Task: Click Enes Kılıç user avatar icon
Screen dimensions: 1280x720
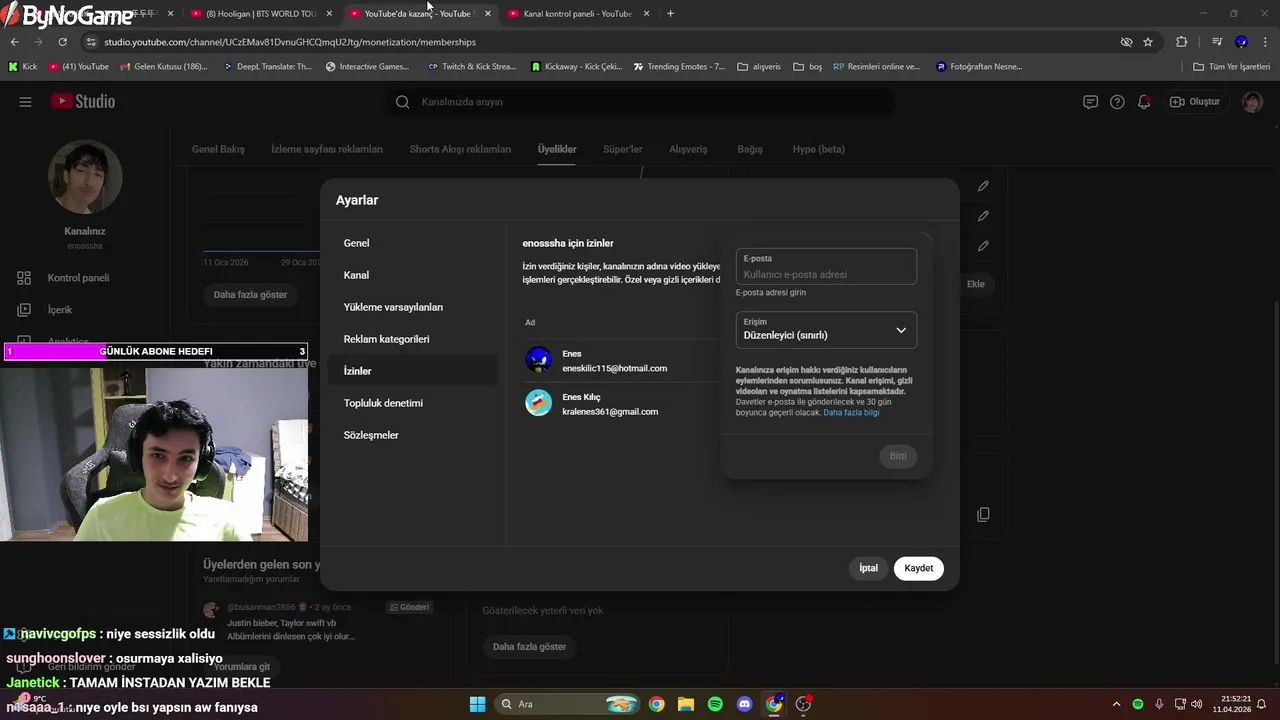Action: tap(539, 403)
